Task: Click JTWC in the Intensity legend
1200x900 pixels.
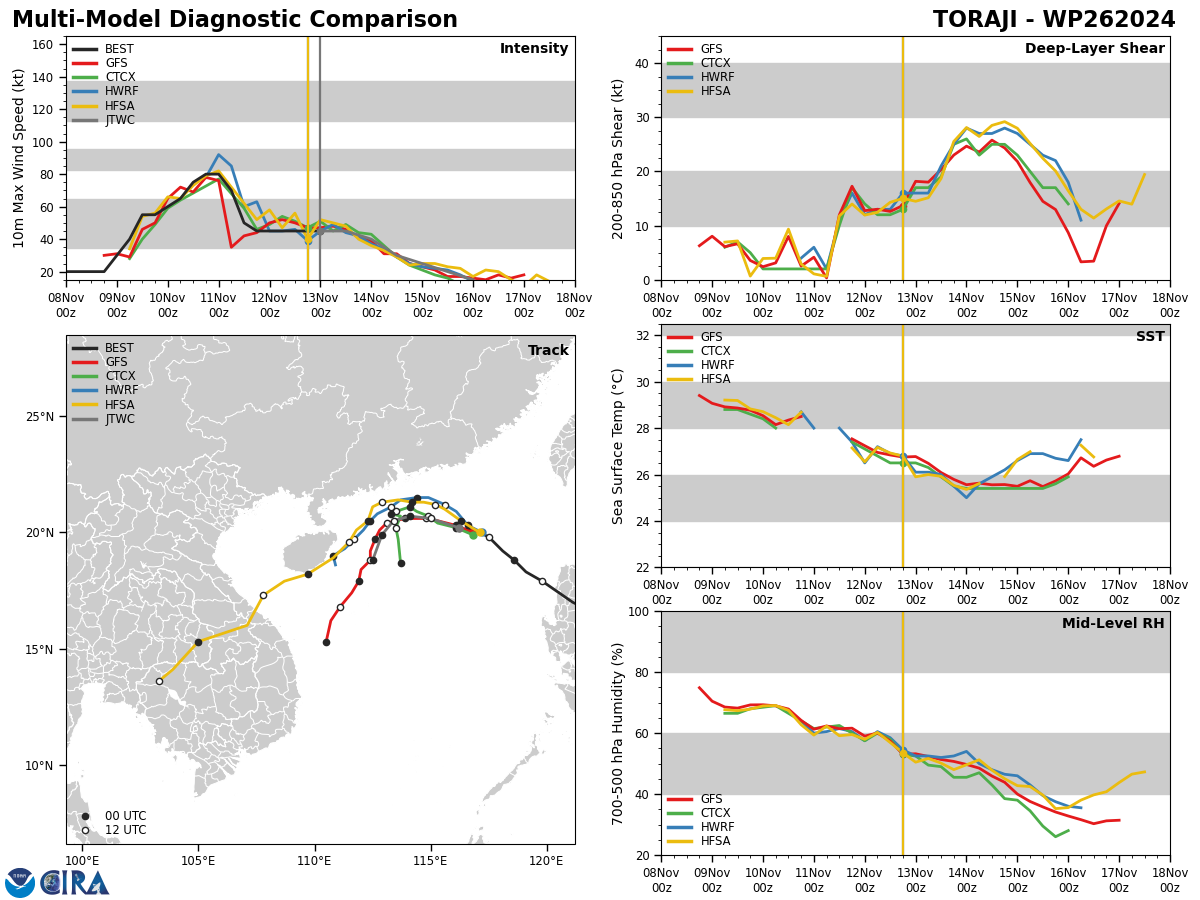Action: pos(120,120)
